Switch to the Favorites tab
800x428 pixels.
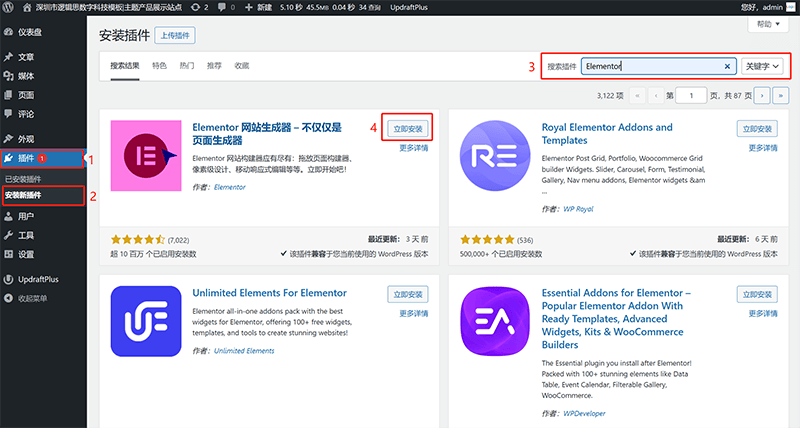pyautogui.click(x=242, y=66)
